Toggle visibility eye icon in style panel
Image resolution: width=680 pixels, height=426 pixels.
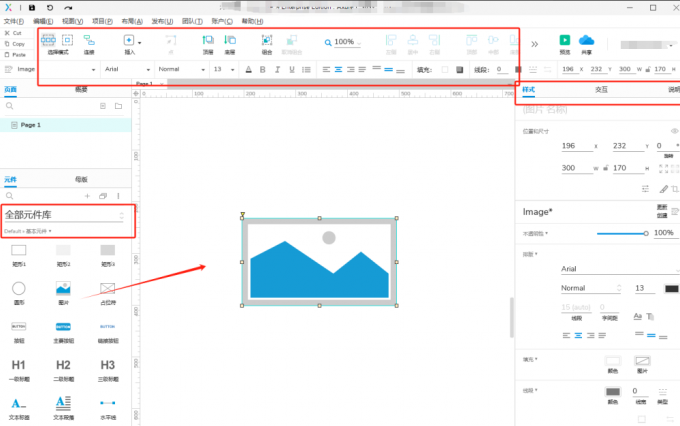click(660, 130)
